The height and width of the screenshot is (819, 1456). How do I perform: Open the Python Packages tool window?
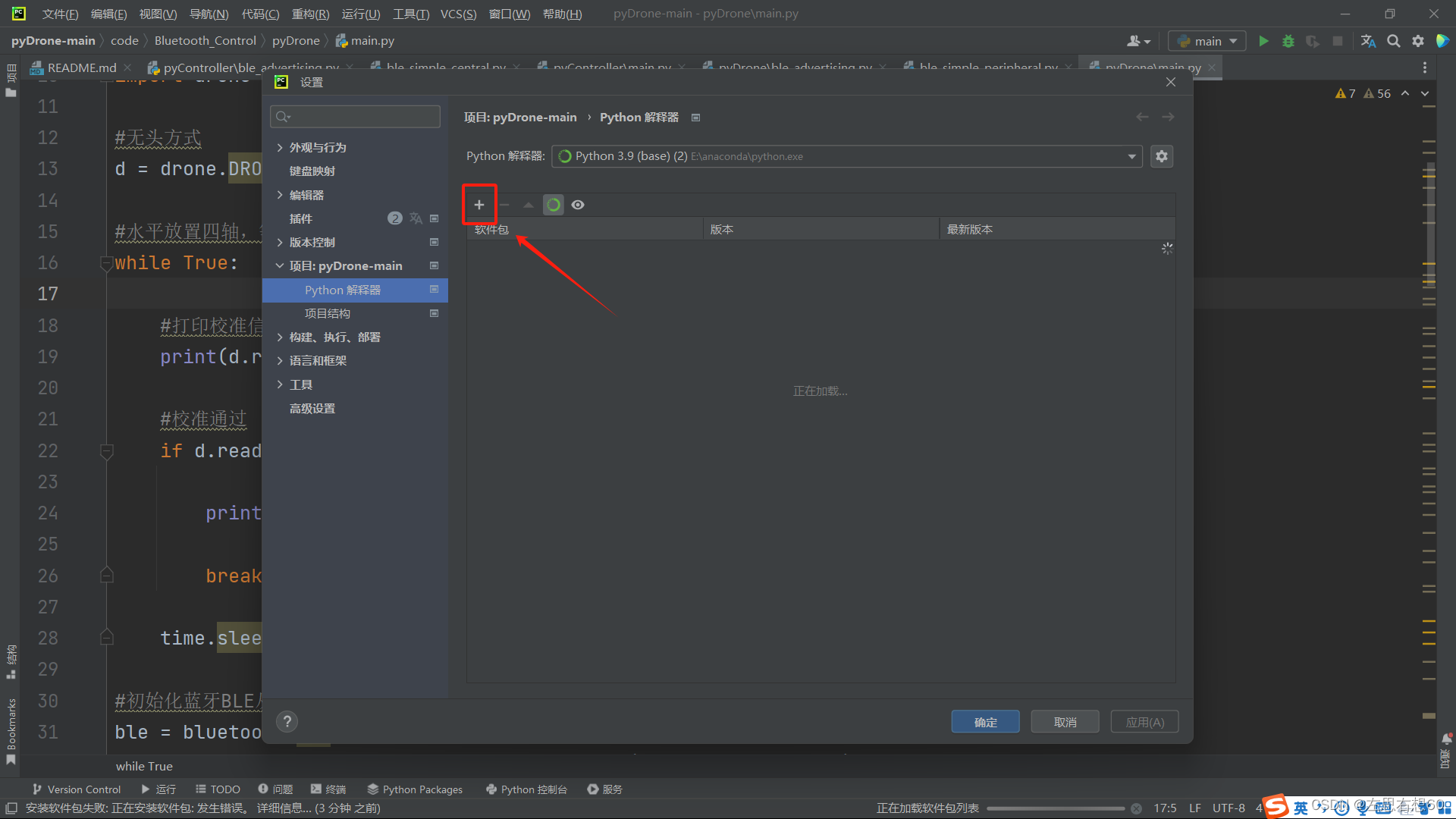[x=415, y=789]
